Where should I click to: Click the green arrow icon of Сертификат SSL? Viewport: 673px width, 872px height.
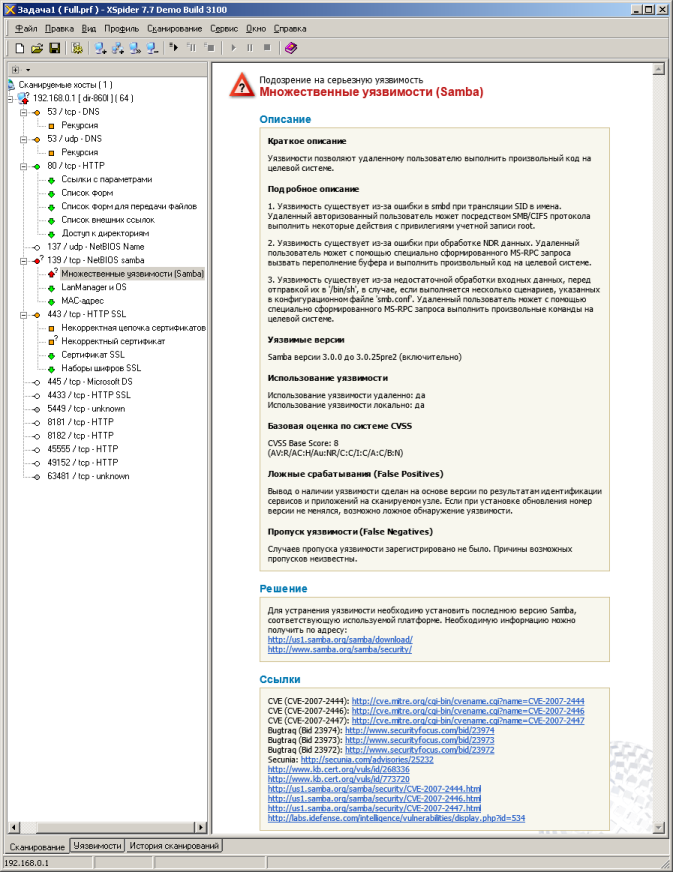[x=51, y=355]
